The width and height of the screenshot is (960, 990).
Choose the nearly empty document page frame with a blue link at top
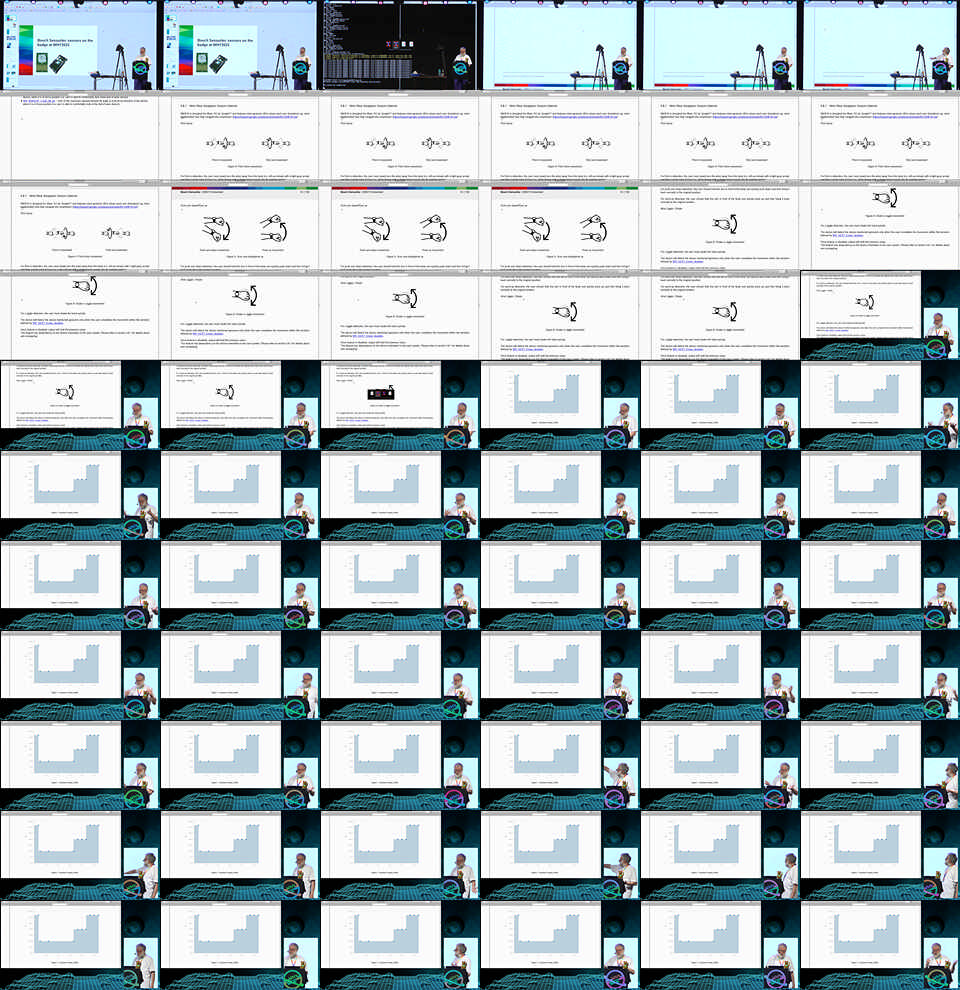(x=80, y=135)
